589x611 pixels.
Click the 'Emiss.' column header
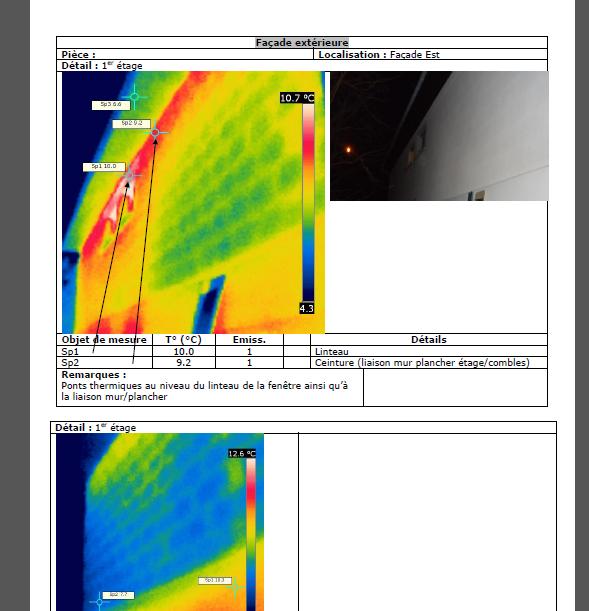[249, 340]
